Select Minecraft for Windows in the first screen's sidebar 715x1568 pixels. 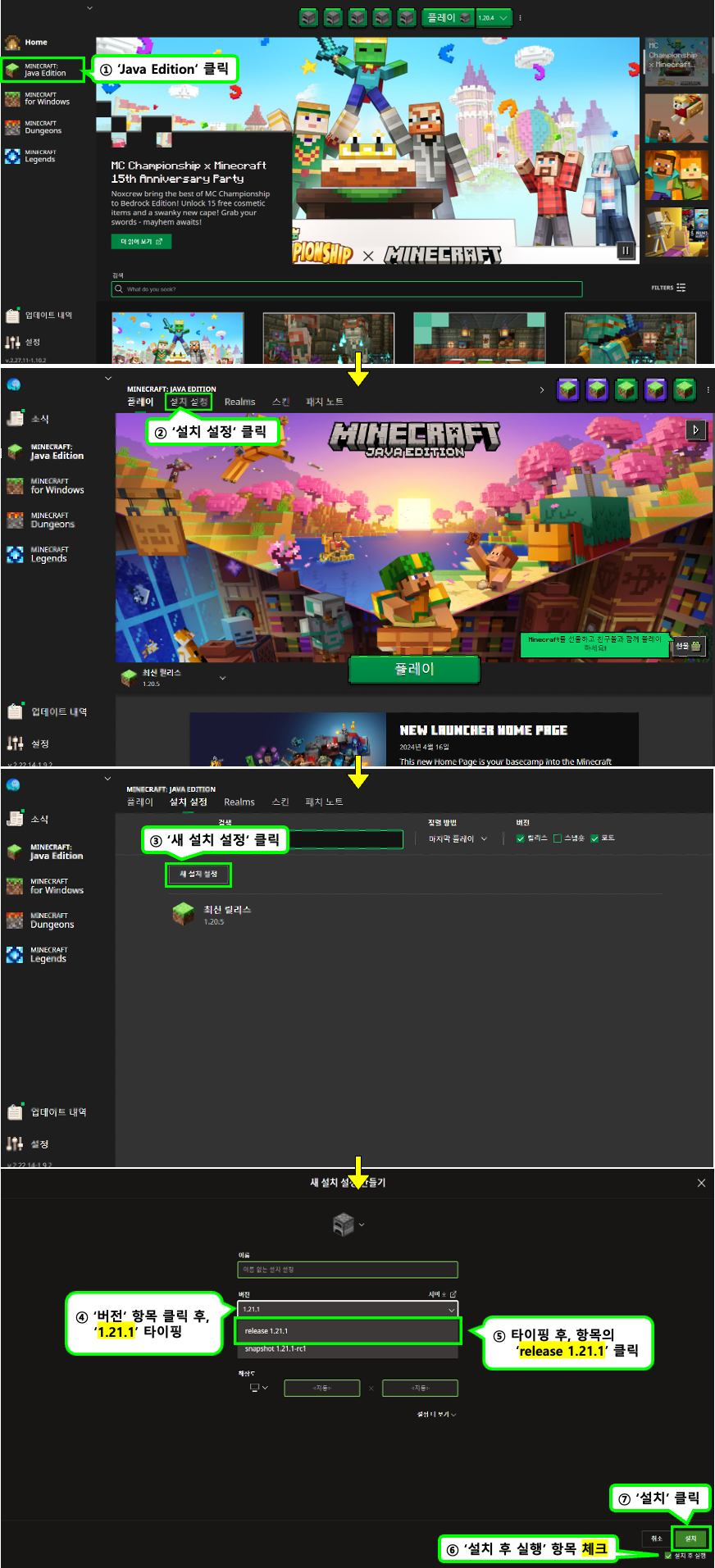tap(38, 98)
